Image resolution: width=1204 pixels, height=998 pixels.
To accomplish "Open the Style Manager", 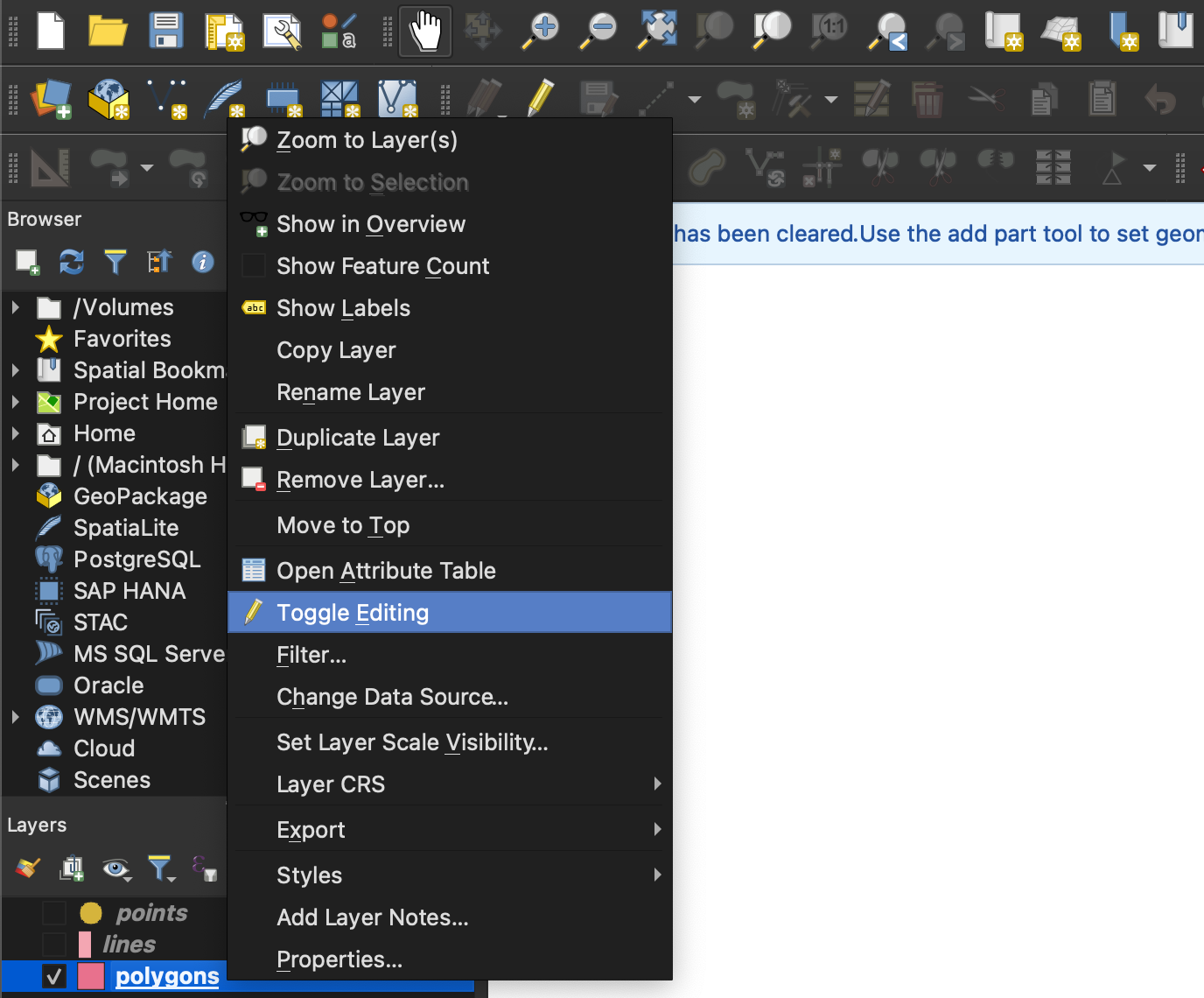I will 339,31.
